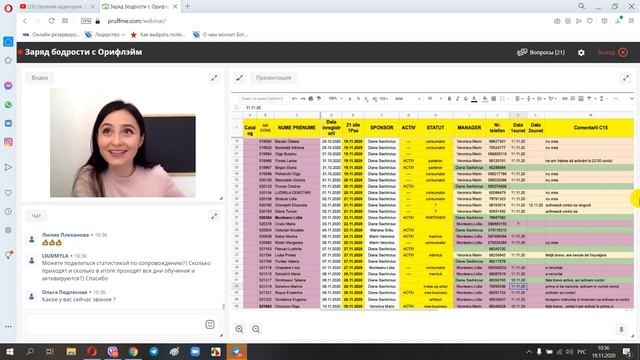Open webinar settings gear icon

[x=581, y=53]
